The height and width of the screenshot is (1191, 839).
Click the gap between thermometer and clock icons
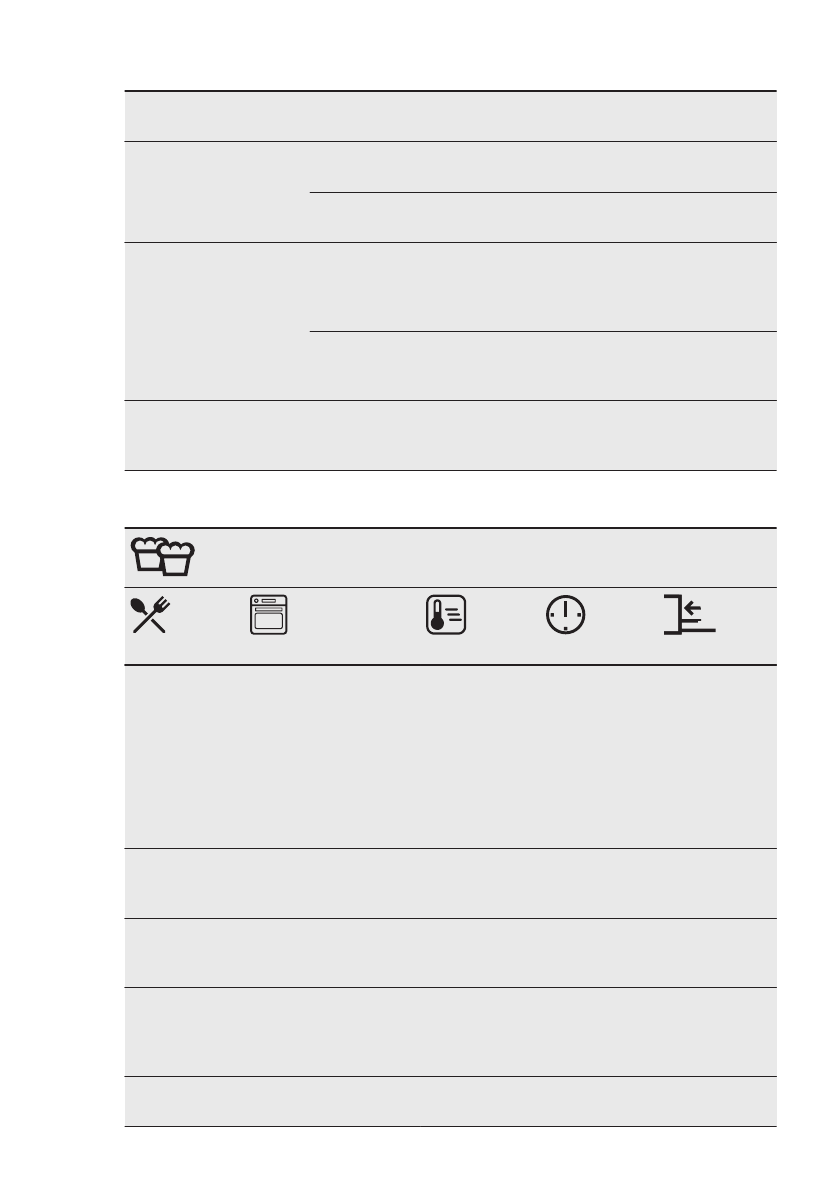[x=506, y=614]
